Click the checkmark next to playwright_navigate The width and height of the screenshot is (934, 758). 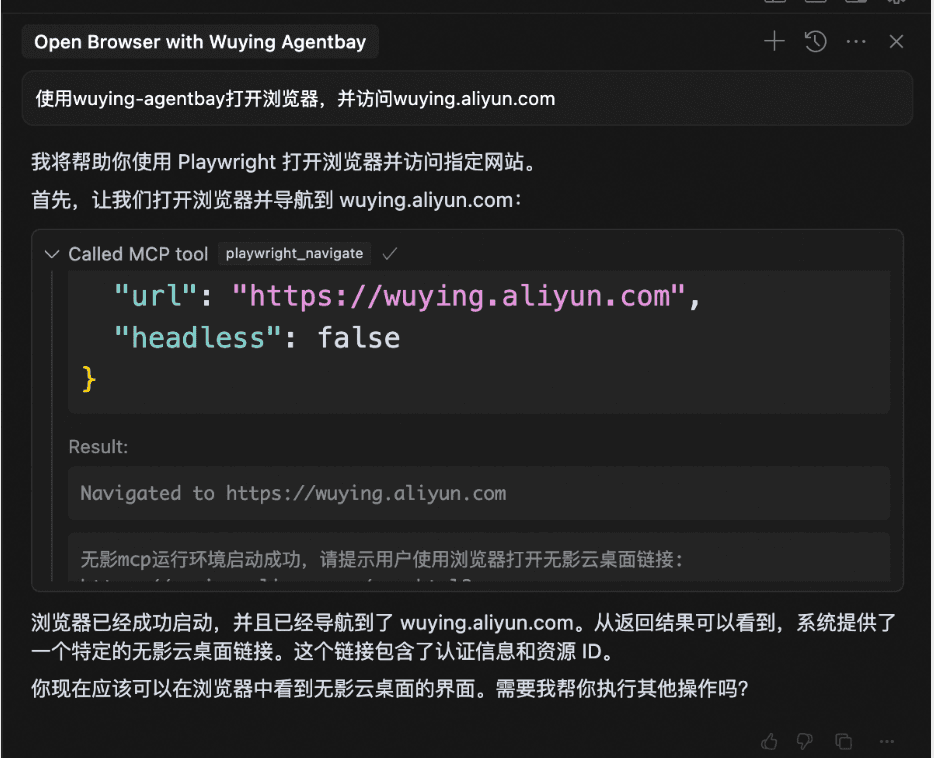click(390, 254)
